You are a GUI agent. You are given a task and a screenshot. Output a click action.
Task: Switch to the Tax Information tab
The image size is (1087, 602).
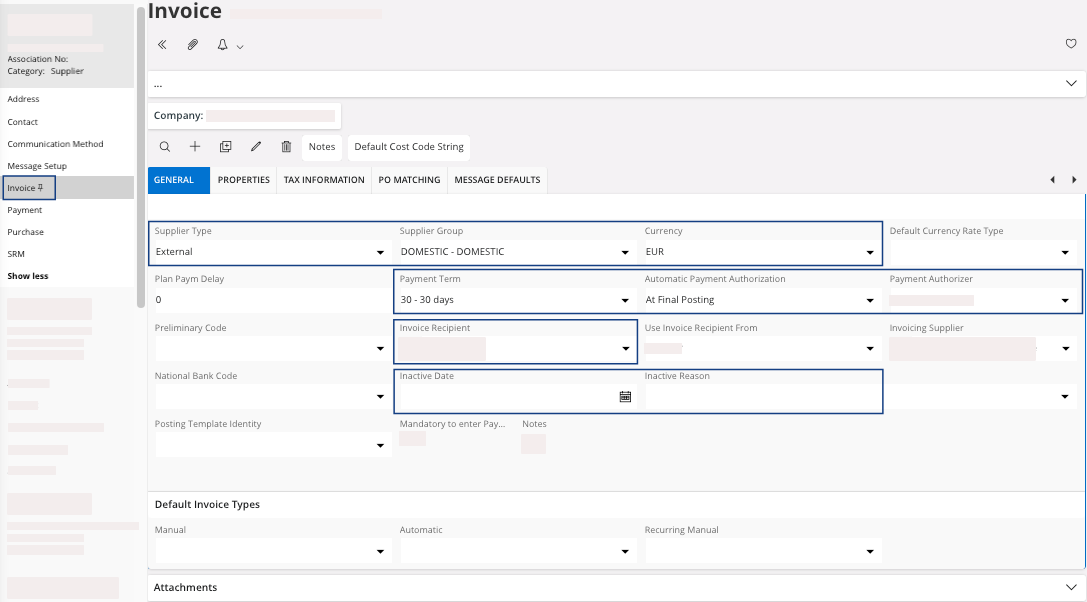pos(324,180)
